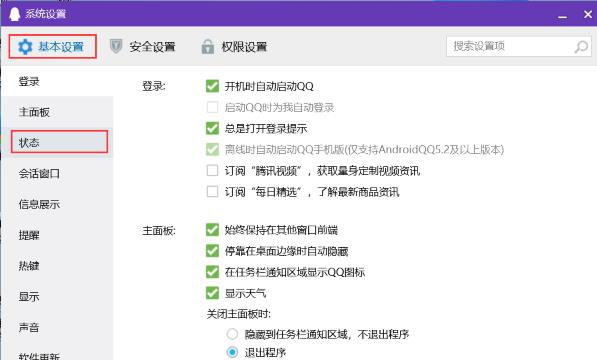Uncheck 开机时自动启动QQ
Viewport: 597px width, 360px height.
click(x=212, y=86)
